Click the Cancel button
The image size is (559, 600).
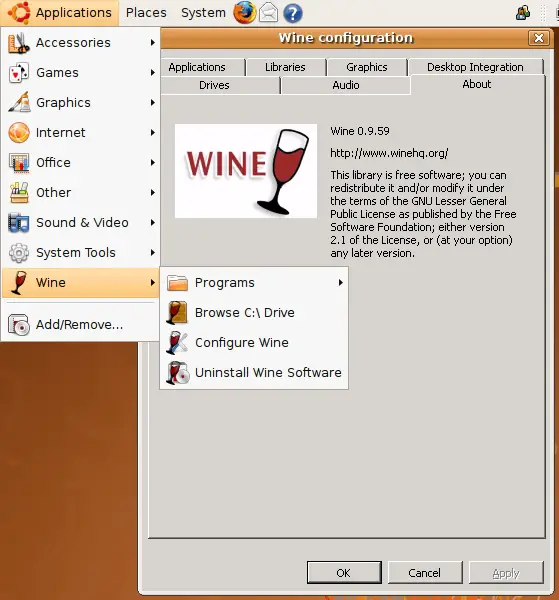point(425,572)
